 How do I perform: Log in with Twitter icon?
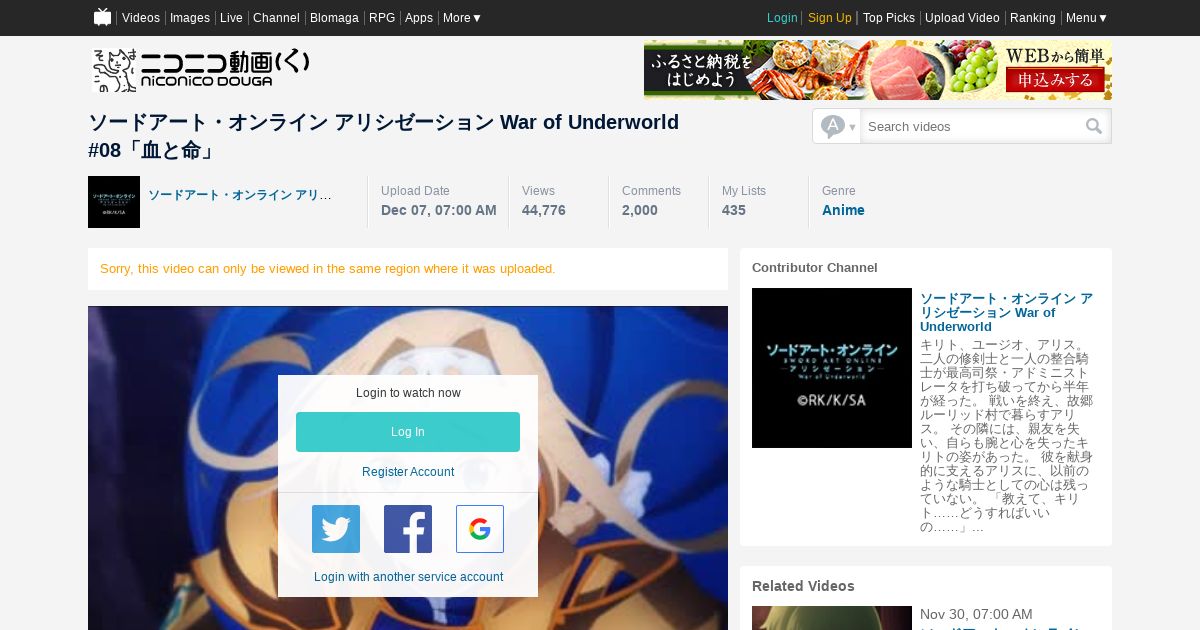[336, 529]
